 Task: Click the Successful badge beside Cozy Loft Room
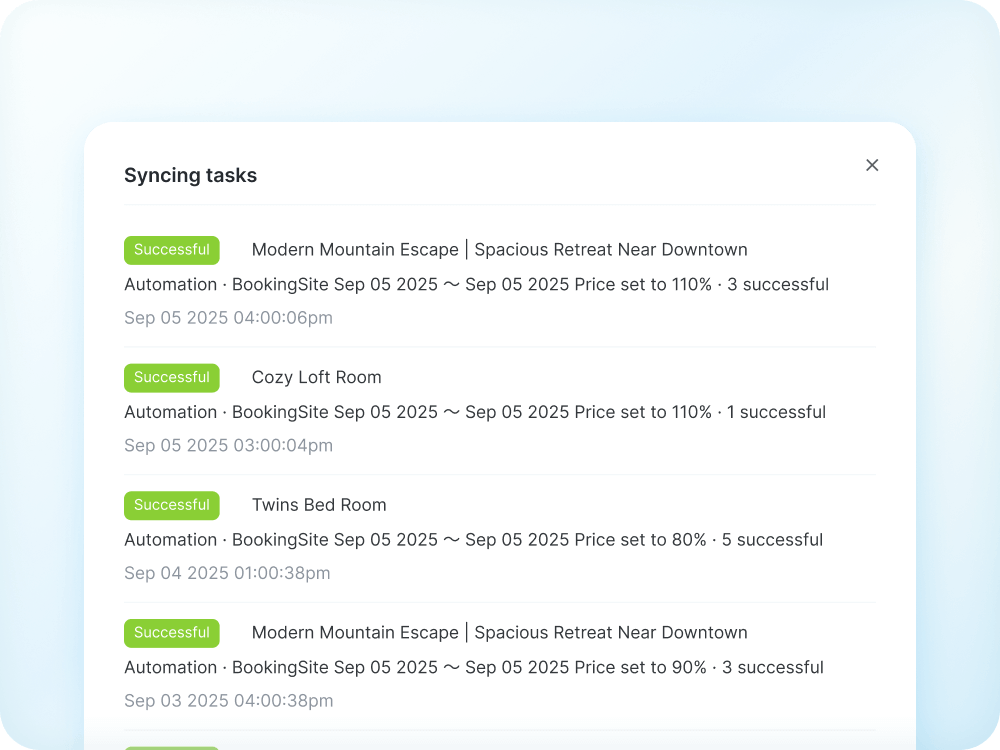click(171, 377)
